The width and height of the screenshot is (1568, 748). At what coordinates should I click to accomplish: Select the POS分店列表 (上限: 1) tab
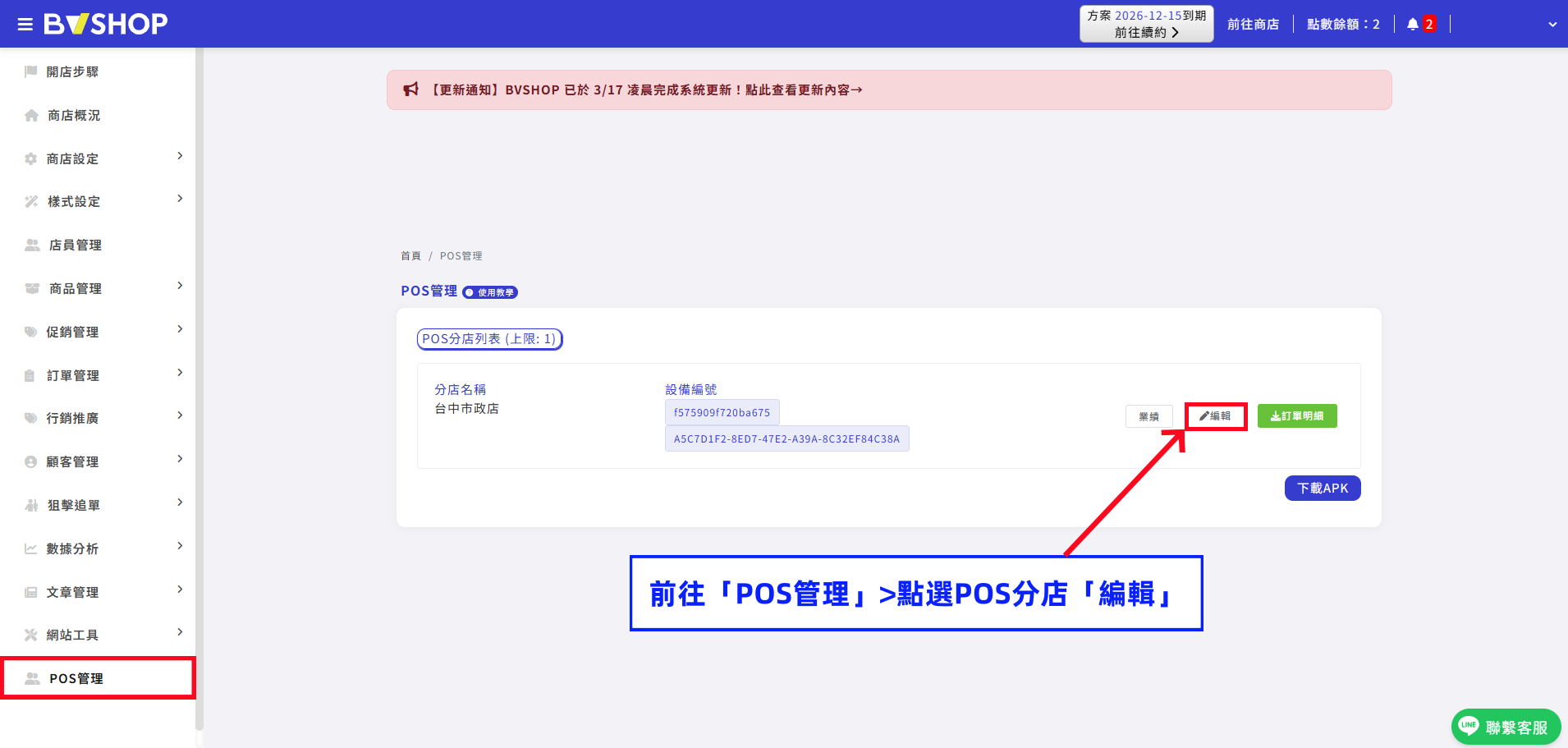coord(489,339)
